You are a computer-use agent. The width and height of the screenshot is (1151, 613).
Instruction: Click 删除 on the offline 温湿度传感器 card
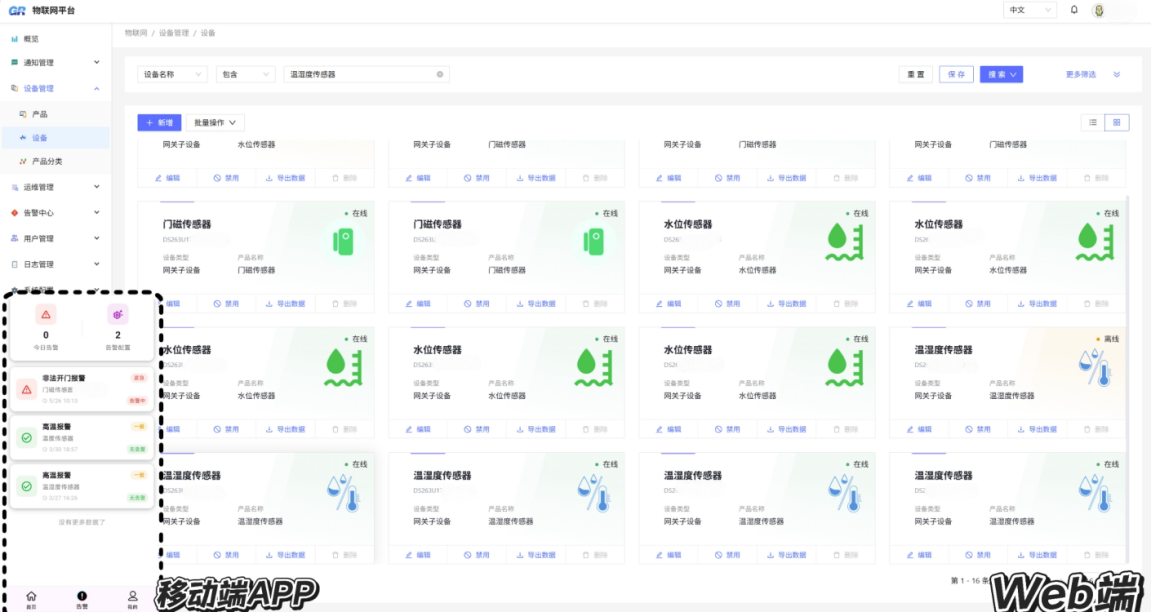tap(1096, 429)
